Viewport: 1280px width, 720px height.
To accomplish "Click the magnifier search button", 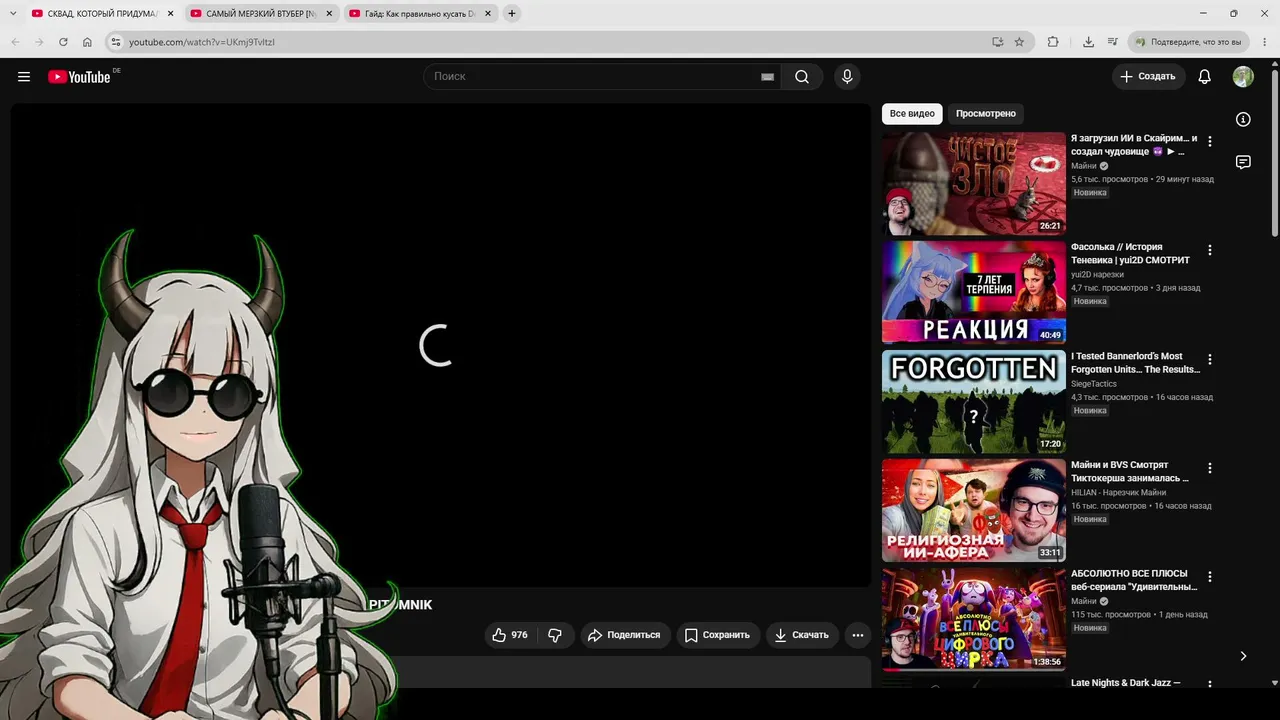I will tap(802, 77).
